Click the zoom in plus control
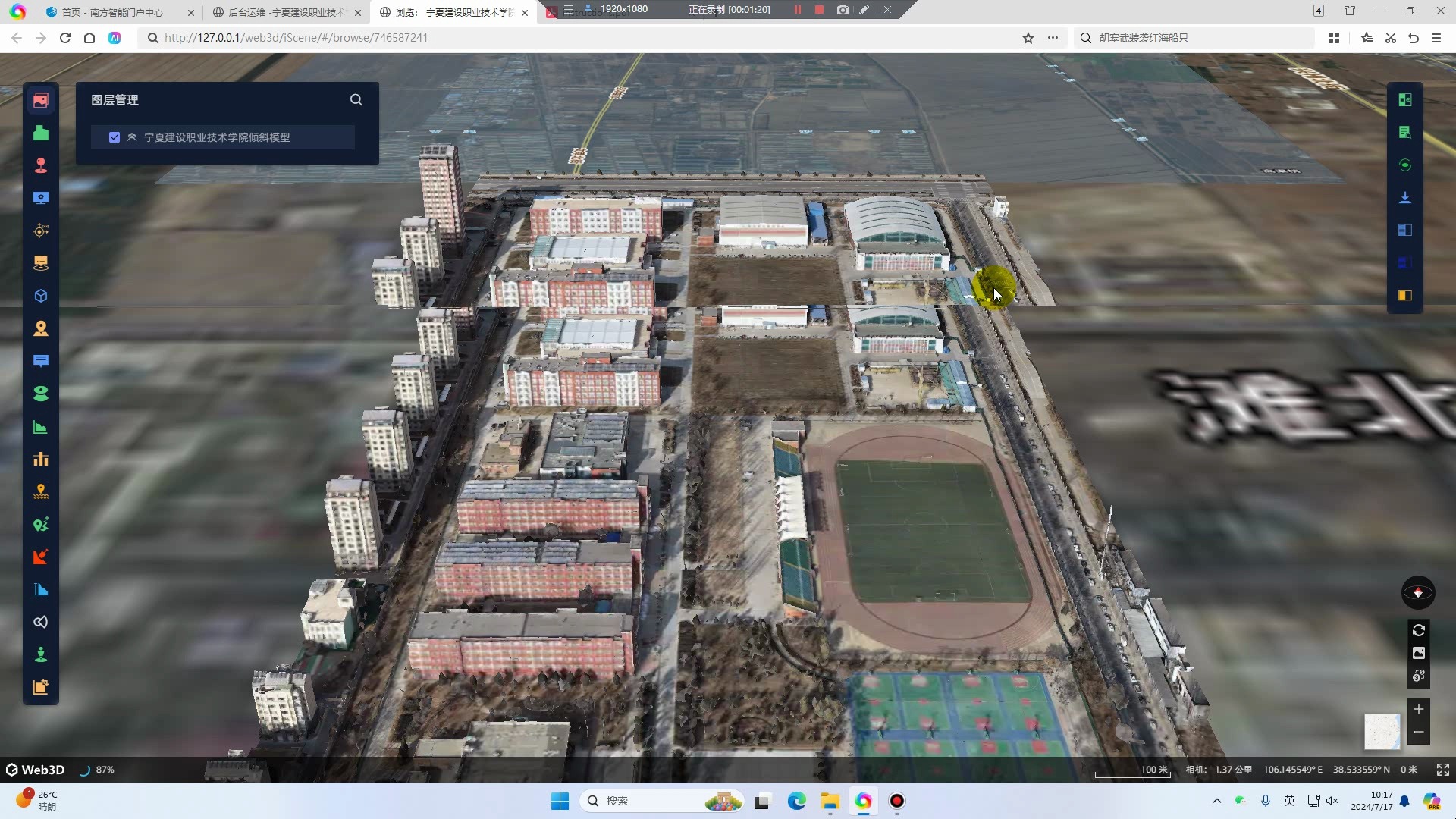The image size is (1456, 819). (1419, 710)
